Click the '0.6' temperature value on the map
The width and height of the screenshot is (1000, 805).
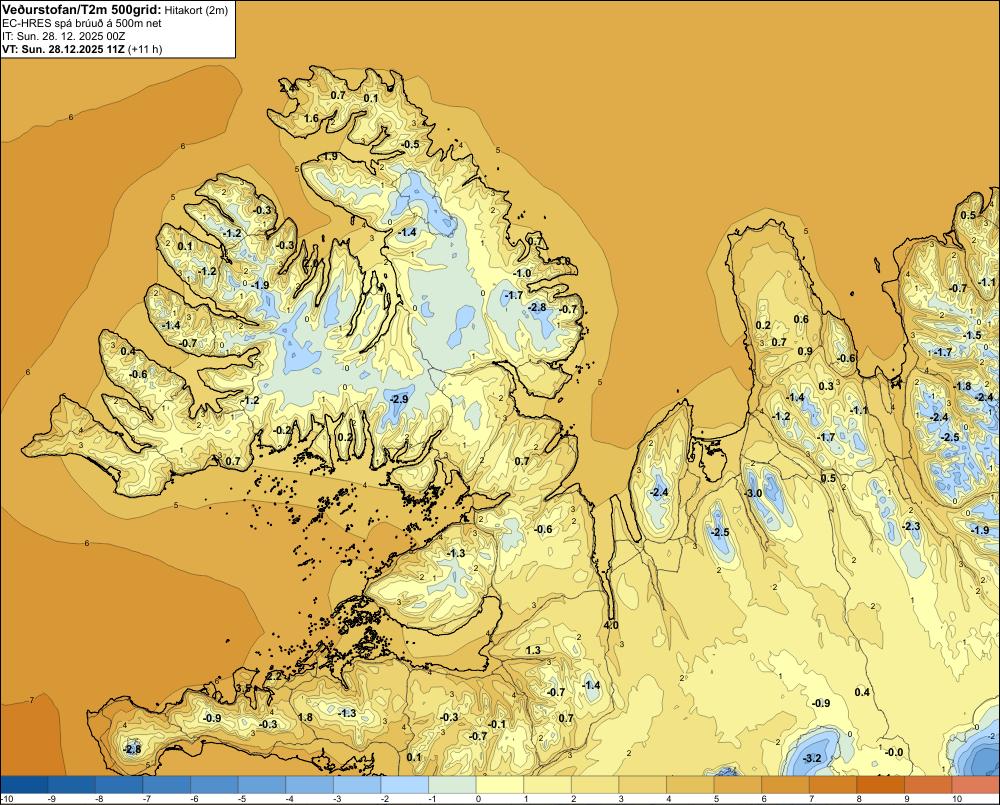[x=801, y=320]
